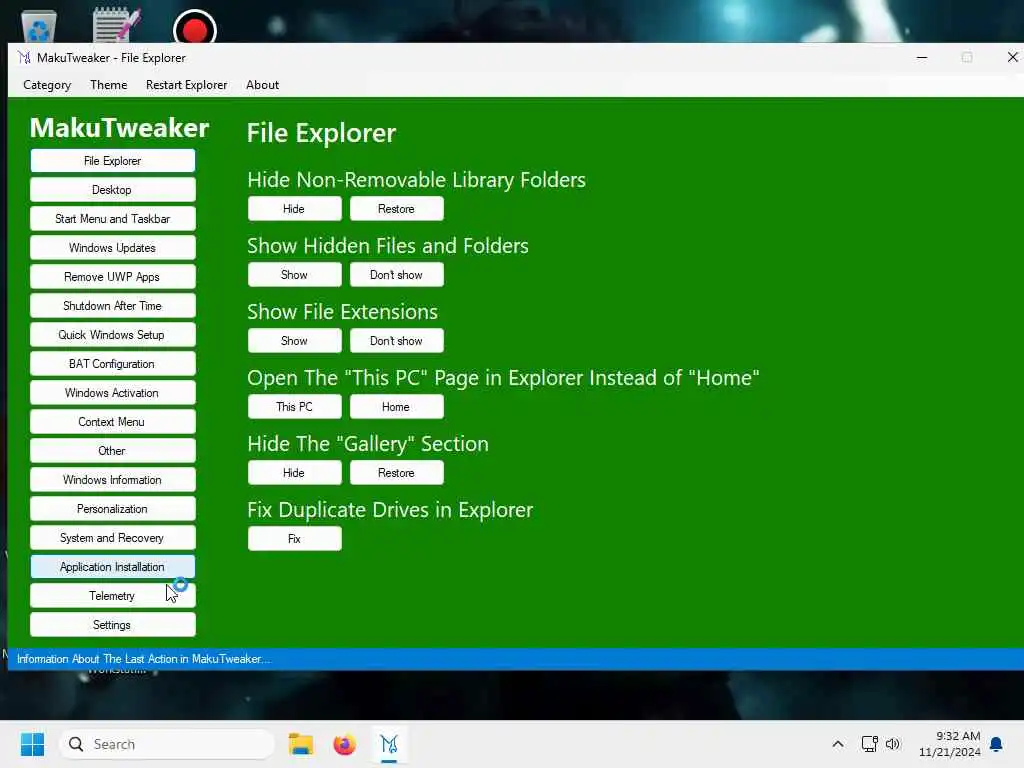1024x768 pixels.
Task: Open the notepad desktop shortcut icon
Action: pyautogui.click(x=116, y=25)
